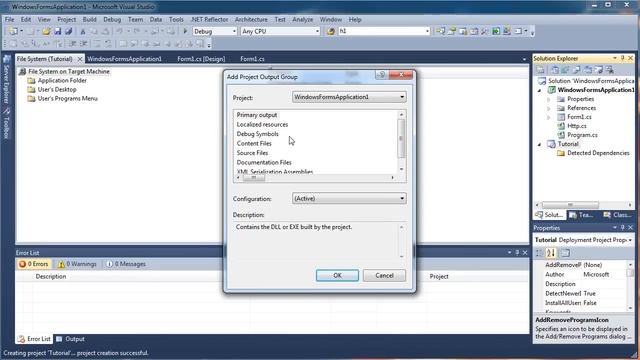The height and width of the screenshot is (360, 640).
Task: Click OK in Add Project Output Group
Action: [337, 276]
